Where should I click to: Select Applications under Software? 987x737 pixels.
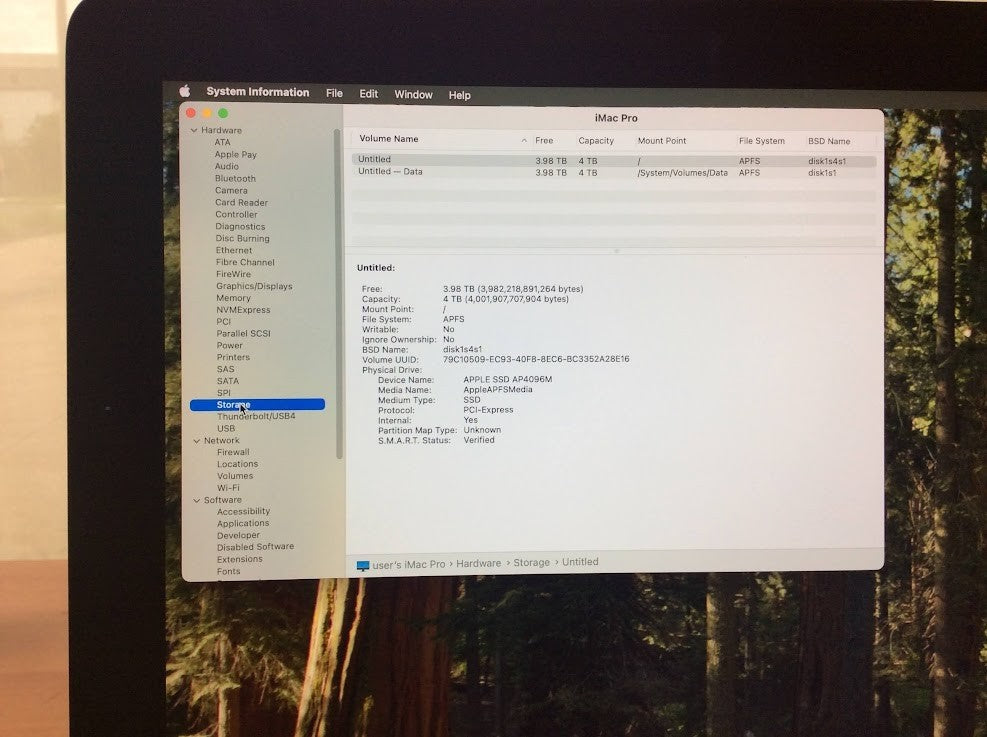pyautogui.click(x=243, y=523)
